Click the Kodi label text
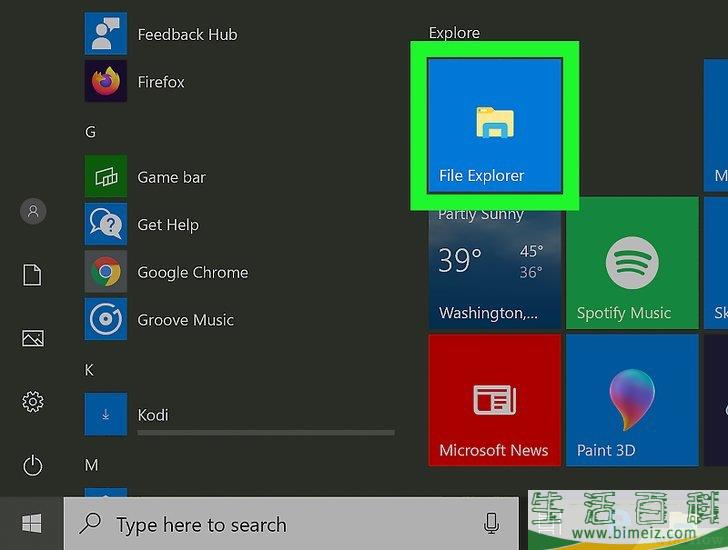The image size is (728, 550). coord(153,415)
